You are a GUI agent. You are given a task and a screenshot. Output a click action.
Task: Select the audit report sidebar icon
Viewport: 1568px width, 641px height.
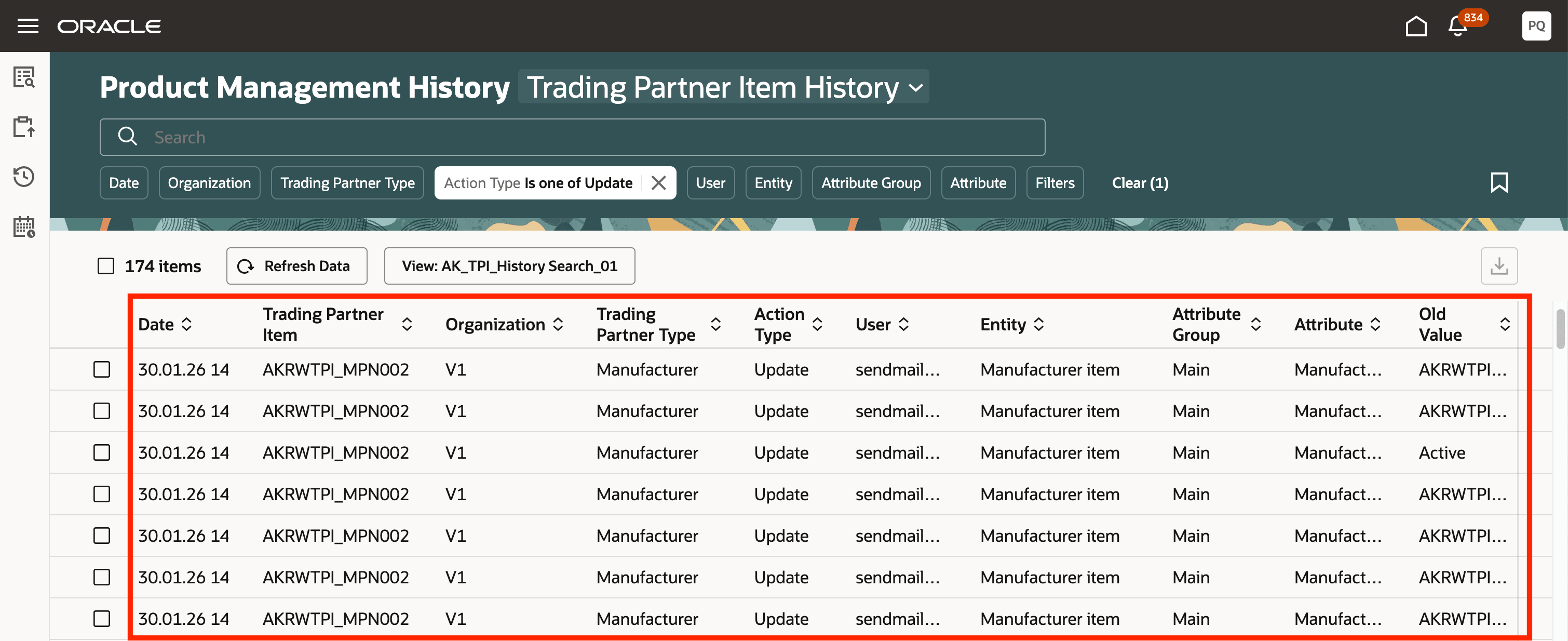(24, 77)
